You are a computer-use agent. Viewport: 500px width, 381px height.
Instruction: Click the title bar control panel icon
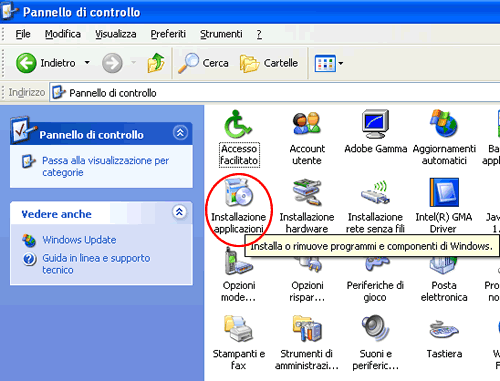click(x=9, y=12)
